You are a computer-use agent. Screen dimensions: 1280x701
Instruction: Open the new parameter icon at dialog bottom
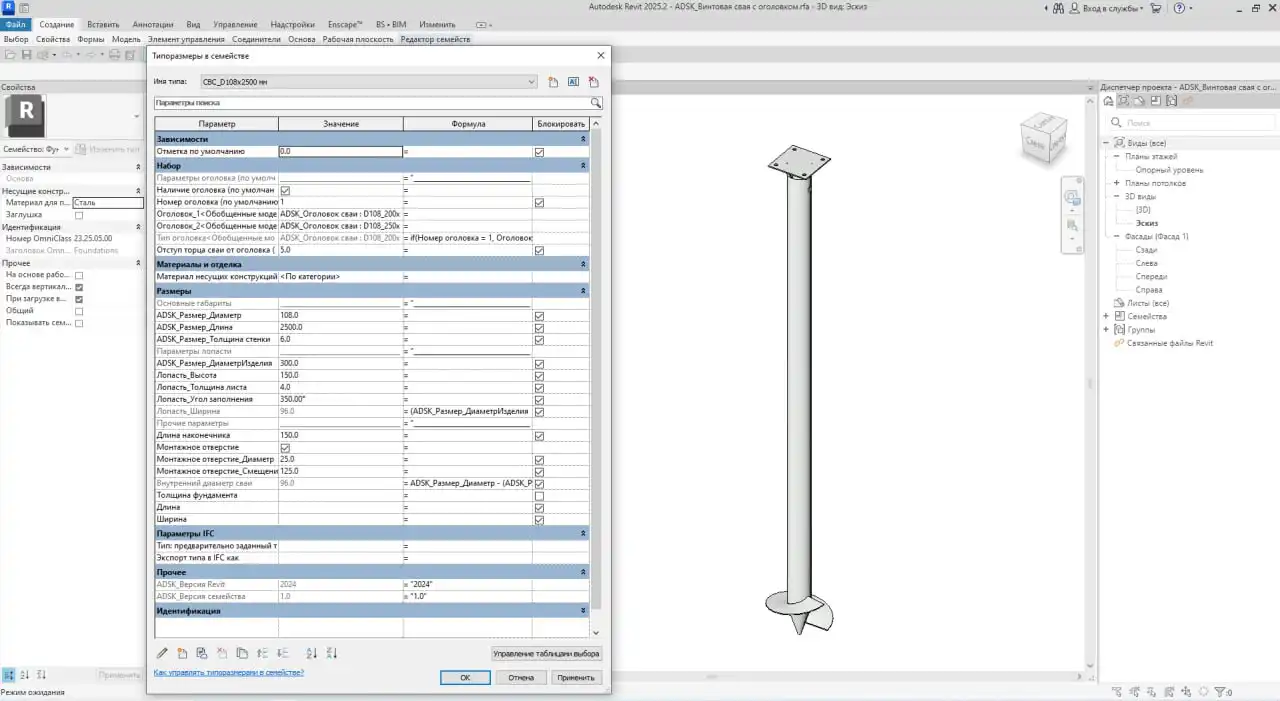click(183, 653)
